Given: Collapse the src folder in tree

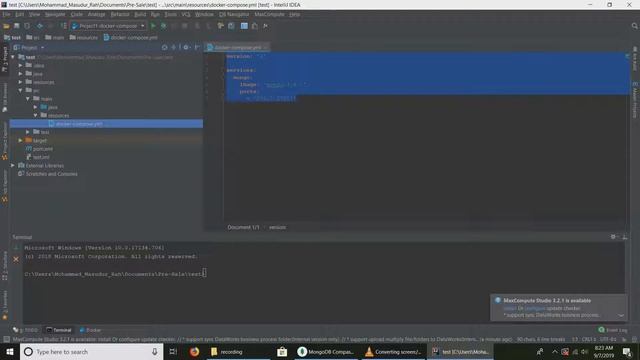Looking at the screenshot, I should 20,90.
